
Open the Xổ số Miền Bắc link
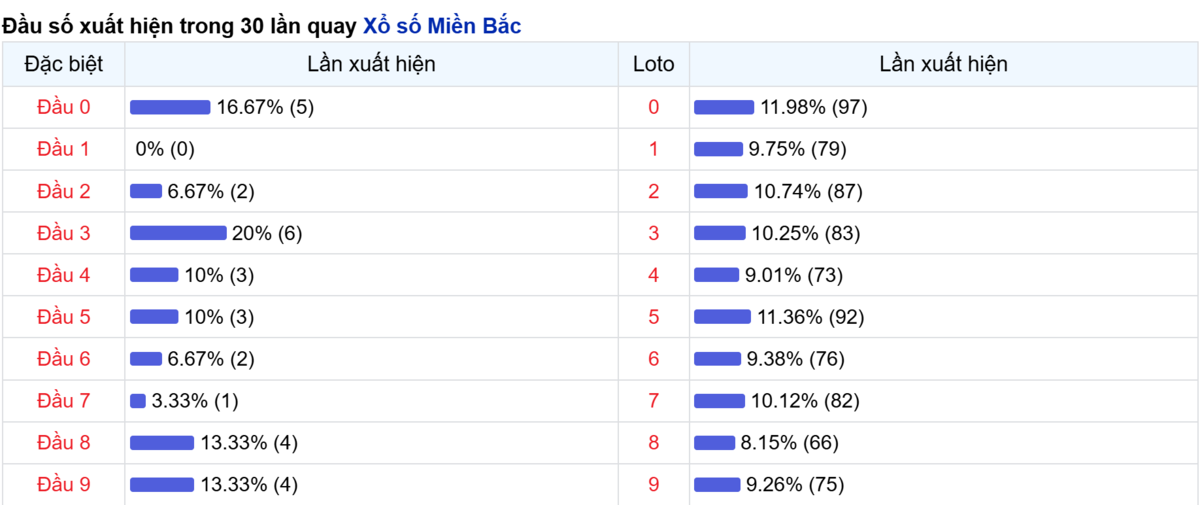coord(441,27)
